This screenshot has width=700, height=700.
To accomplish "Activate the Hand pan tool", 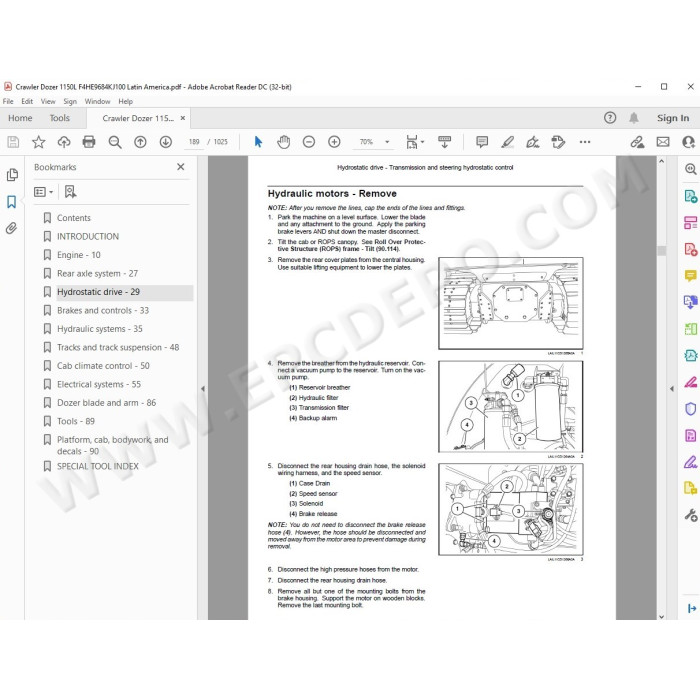I will tap(283, 142).
